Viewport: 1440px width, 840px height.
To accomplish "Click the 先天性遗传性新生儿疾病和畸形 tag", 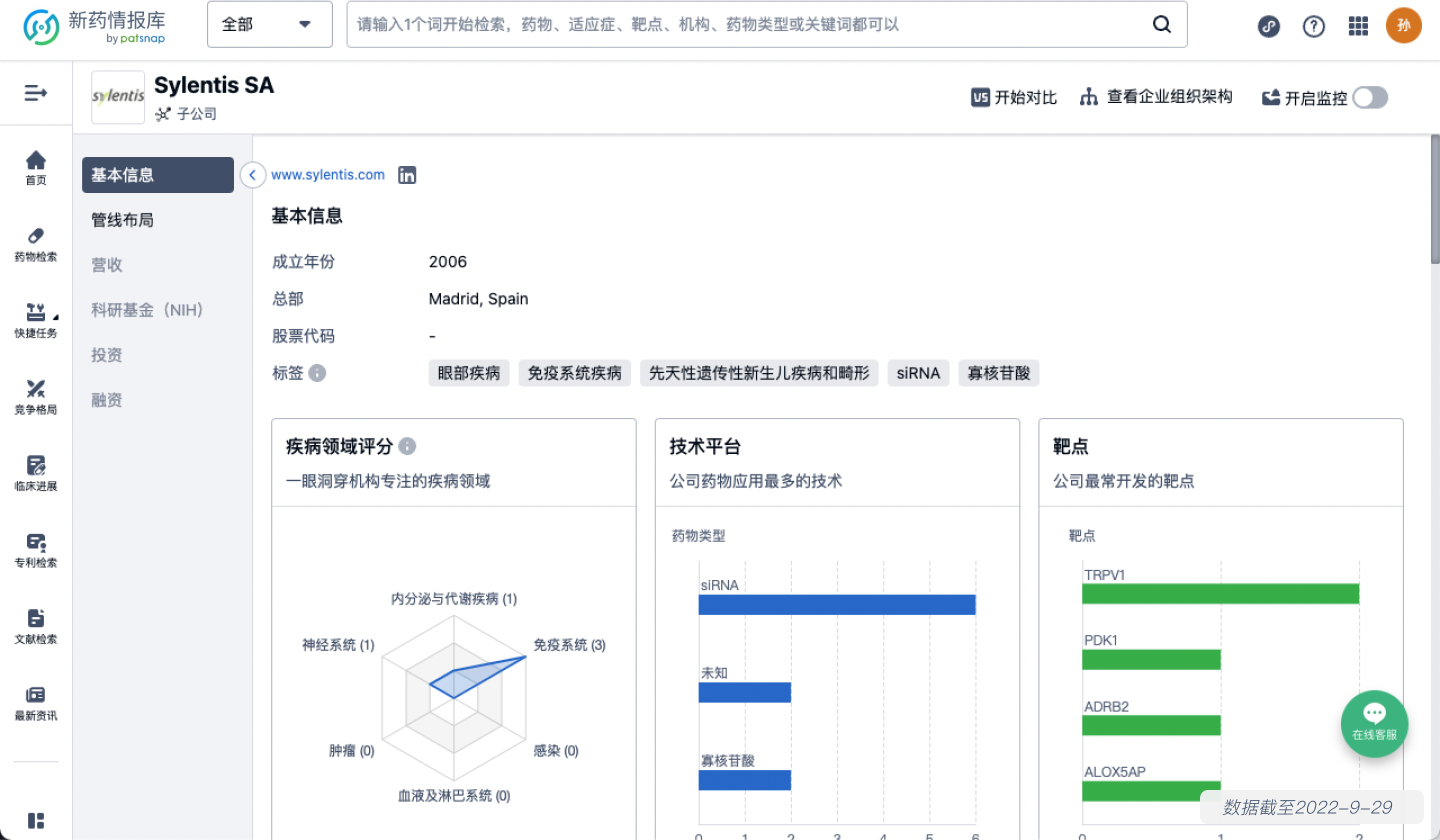I will (759, 373).
